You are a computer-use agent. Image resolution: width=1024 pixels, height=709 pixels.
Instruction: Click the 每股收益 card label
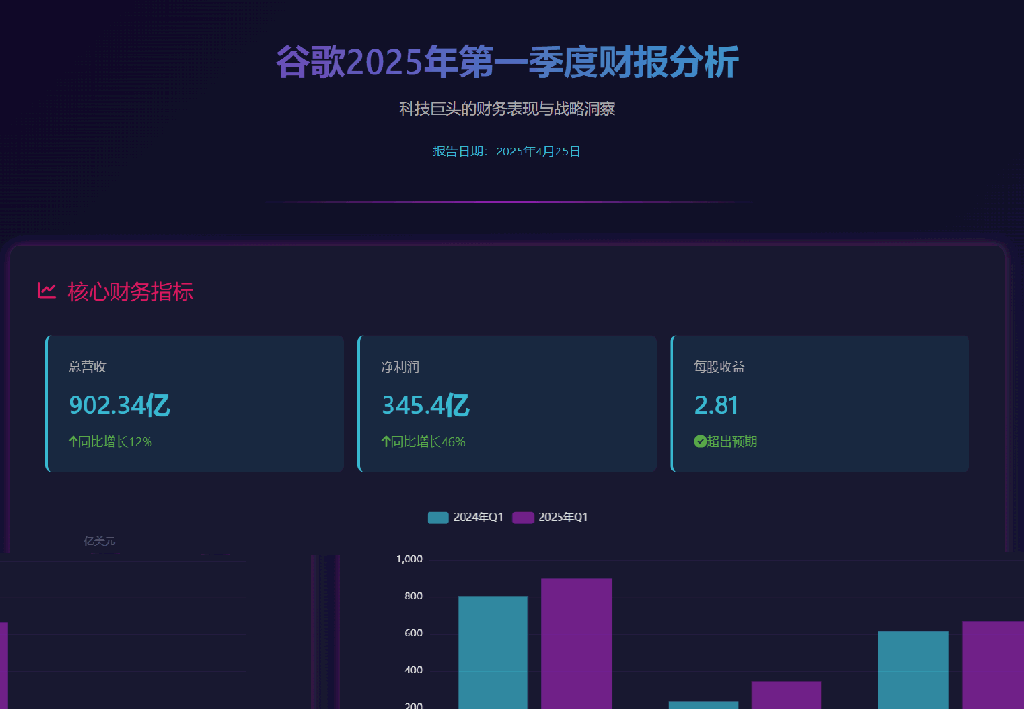coord(719,367)
